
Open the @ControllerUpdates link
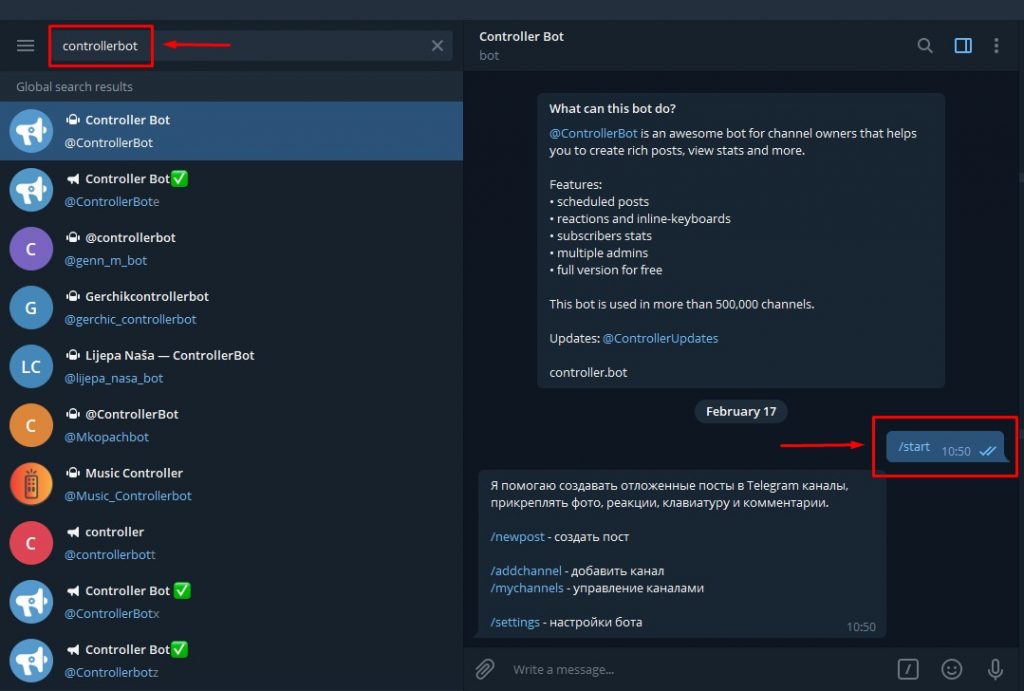[660, 338]
